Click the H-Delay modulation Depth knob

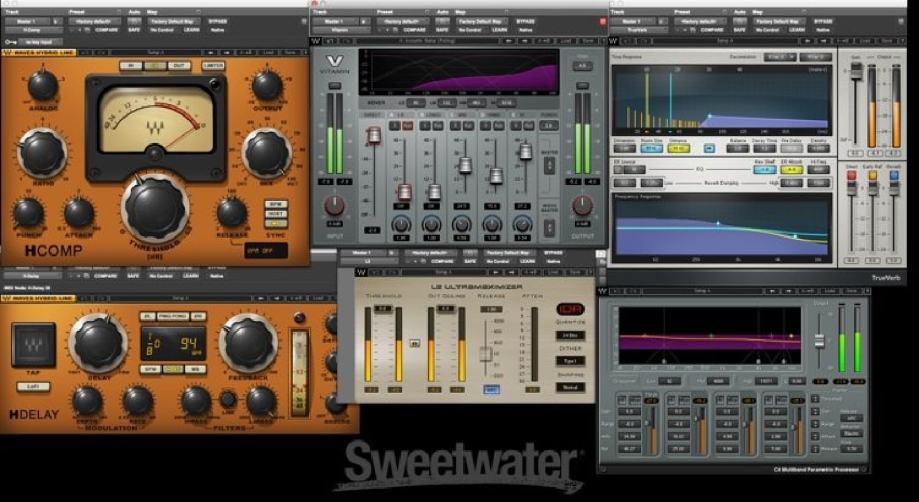(87, 401)
